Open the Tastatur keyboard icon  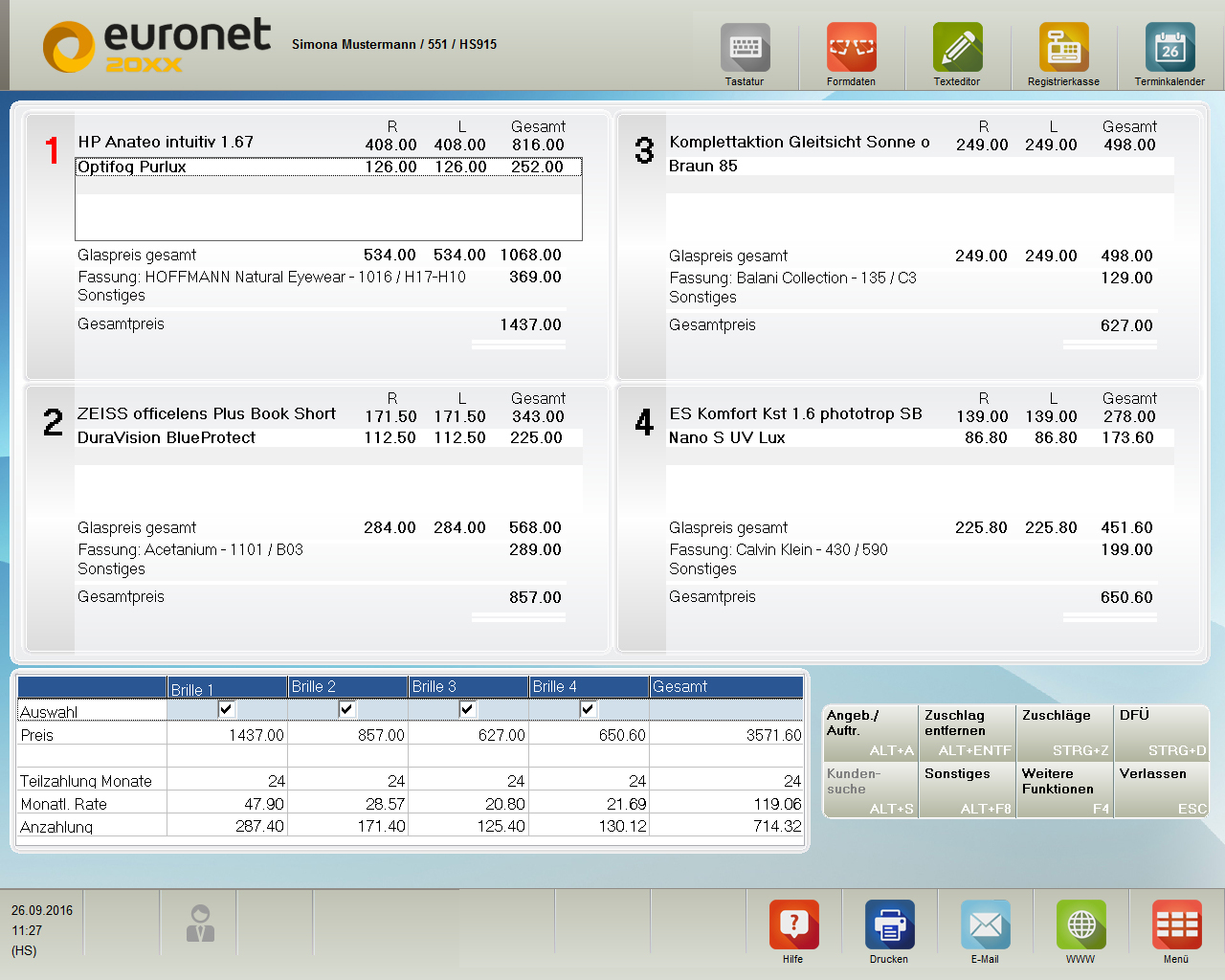point(745,47)
